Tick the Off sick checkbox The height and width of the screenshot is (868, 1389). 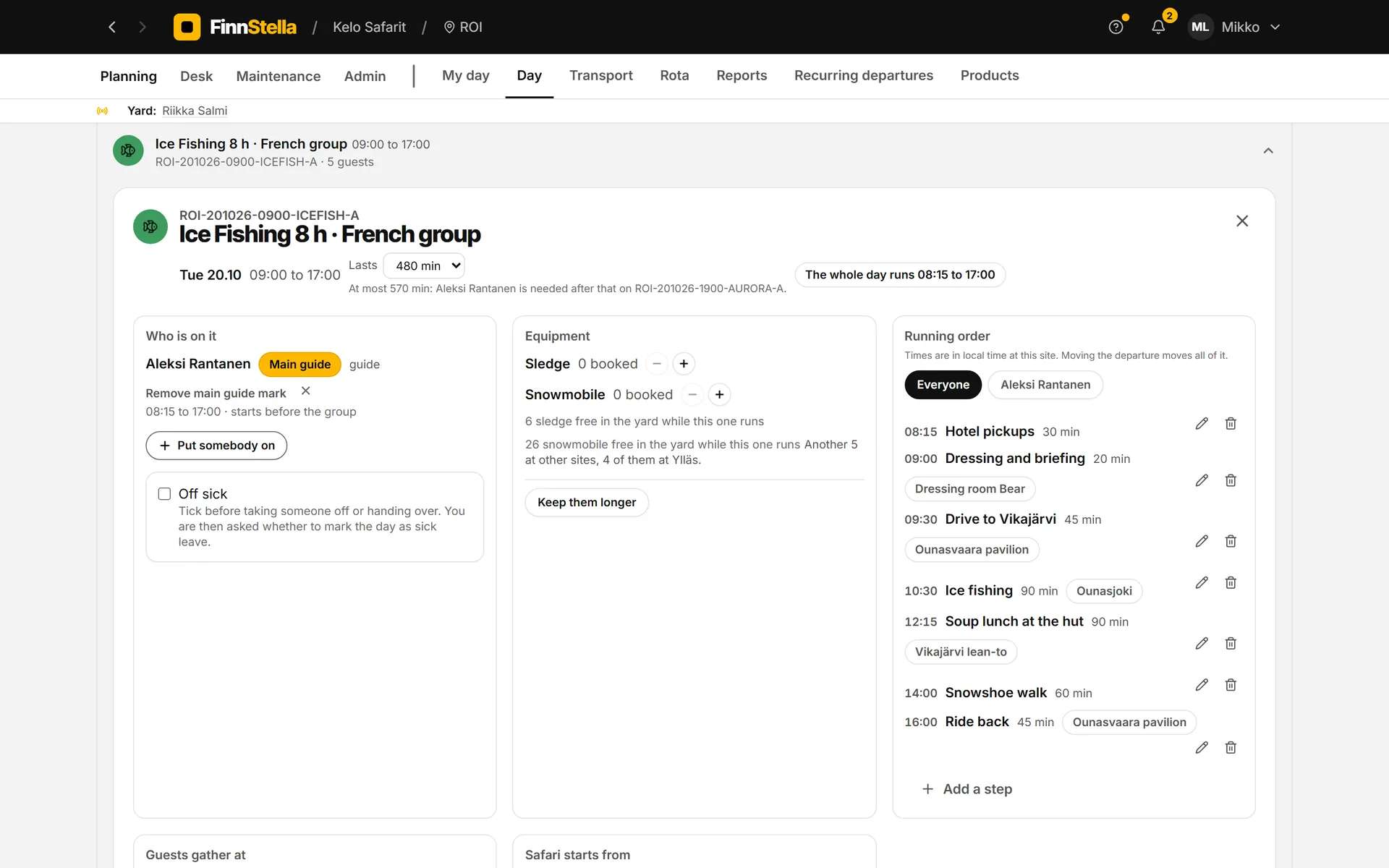click(x=164, y=494)
